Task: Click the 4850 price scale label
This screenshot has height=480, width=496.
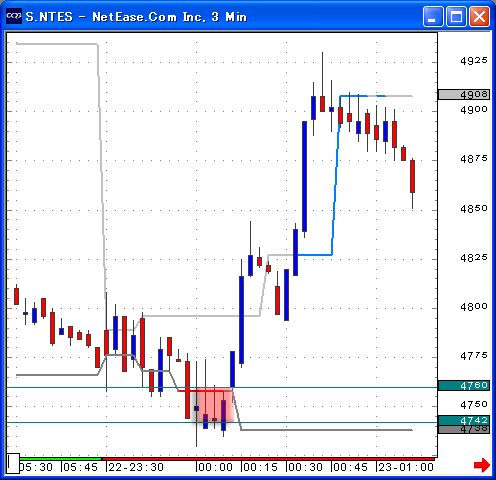Action: pyautogui.click(x=474, y=208)
